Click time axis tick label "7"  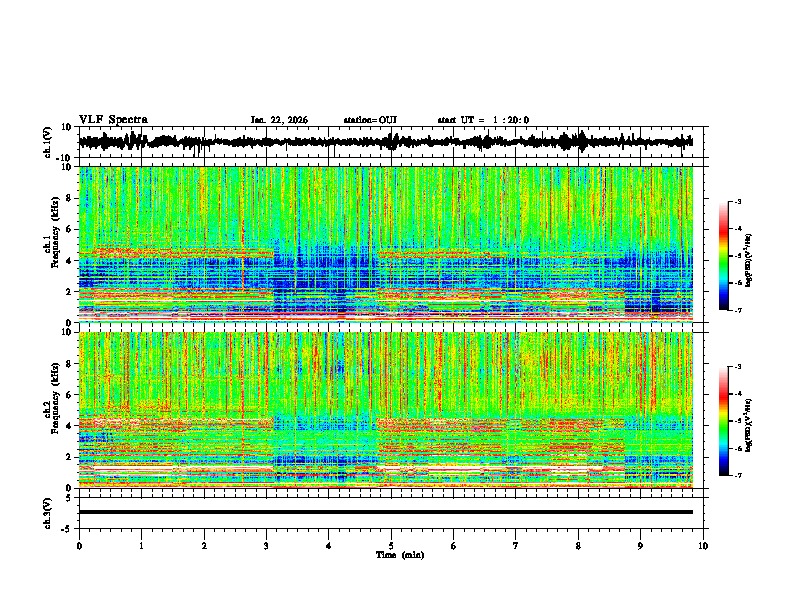tap(516, 546)
